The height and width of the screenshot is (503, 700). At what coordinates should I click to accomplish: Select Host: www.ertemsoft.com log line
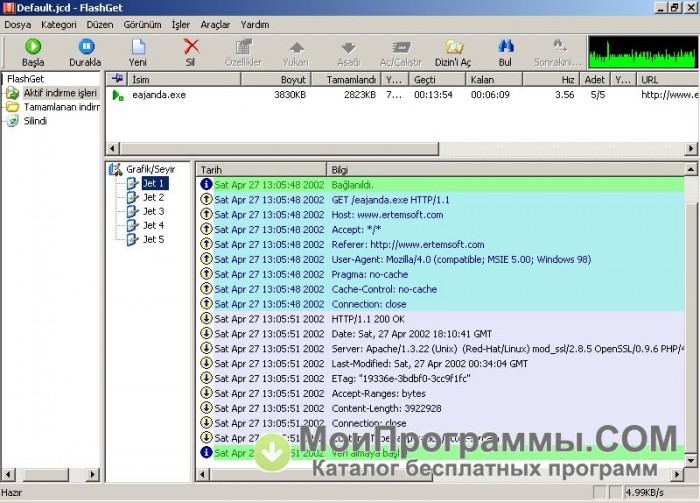(440, 215)
